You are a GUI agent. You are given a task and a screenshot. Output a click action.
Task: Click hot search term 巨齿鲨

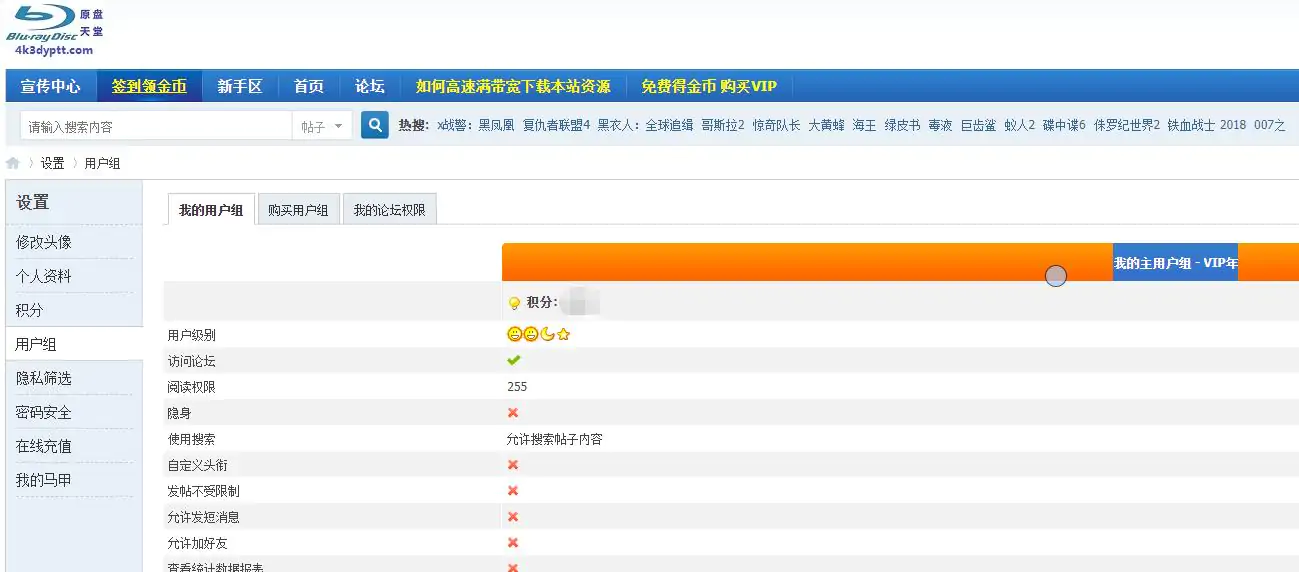pyautogui.click(x=978, y=125)
